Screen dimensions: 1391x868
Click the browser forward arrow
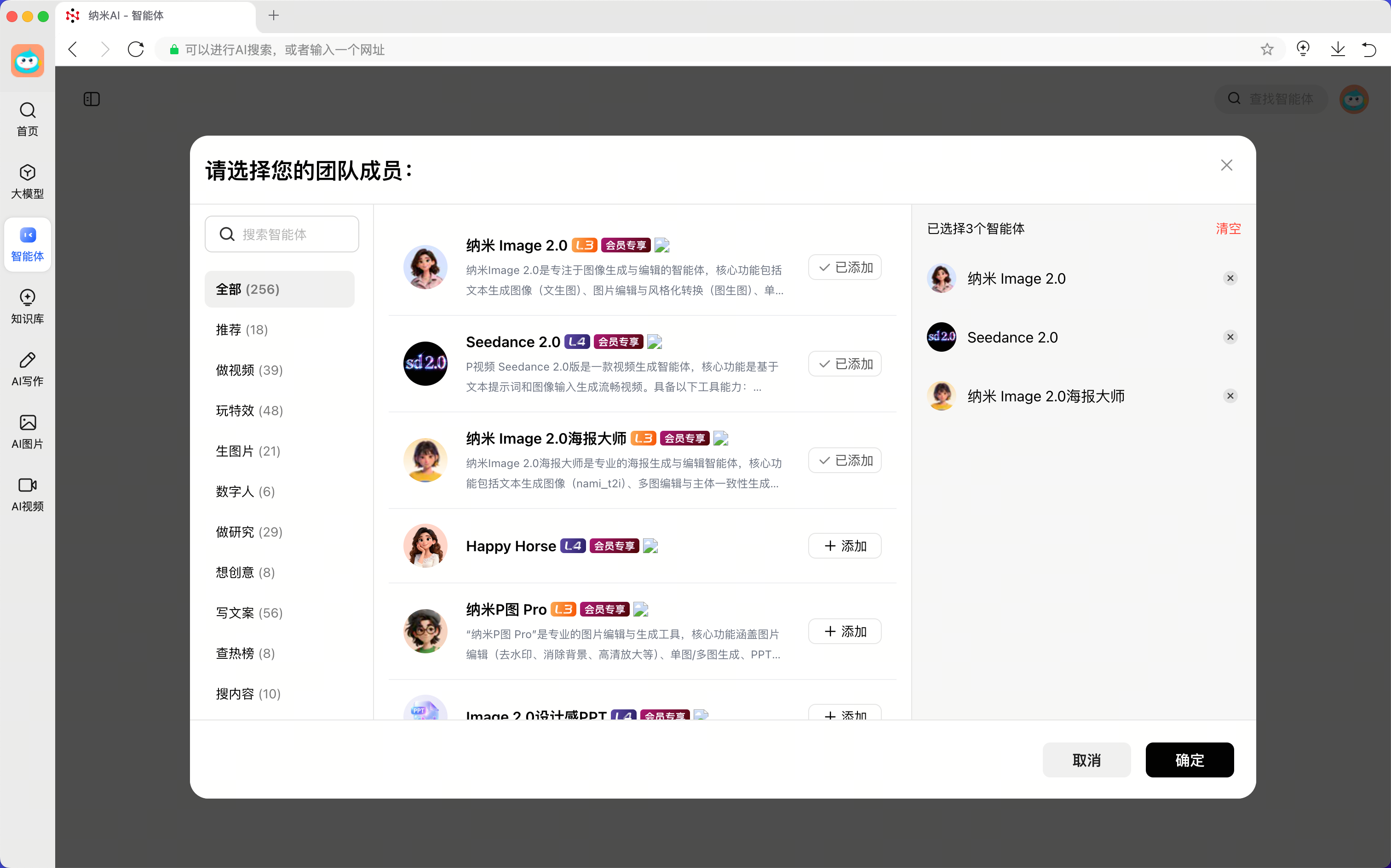pos(104,49)
